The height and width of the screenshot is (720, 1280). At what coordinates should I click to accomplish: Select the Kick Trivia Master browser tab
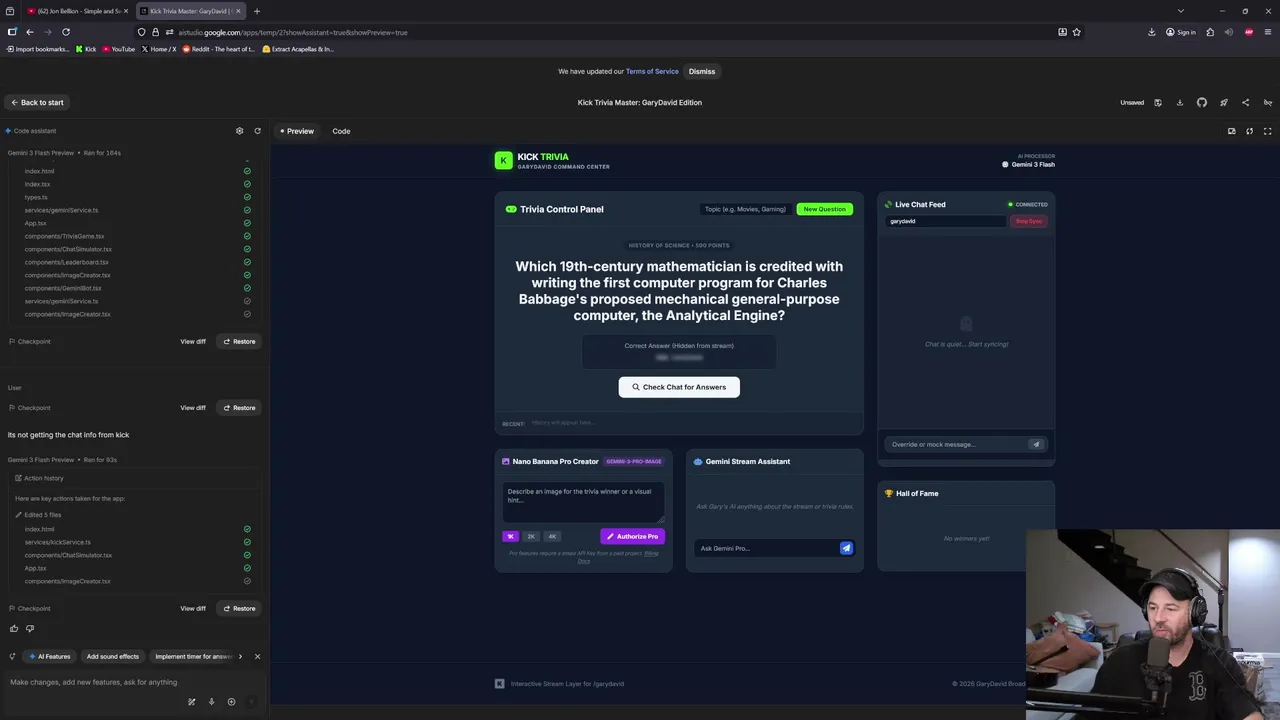(x=189, y=11)
